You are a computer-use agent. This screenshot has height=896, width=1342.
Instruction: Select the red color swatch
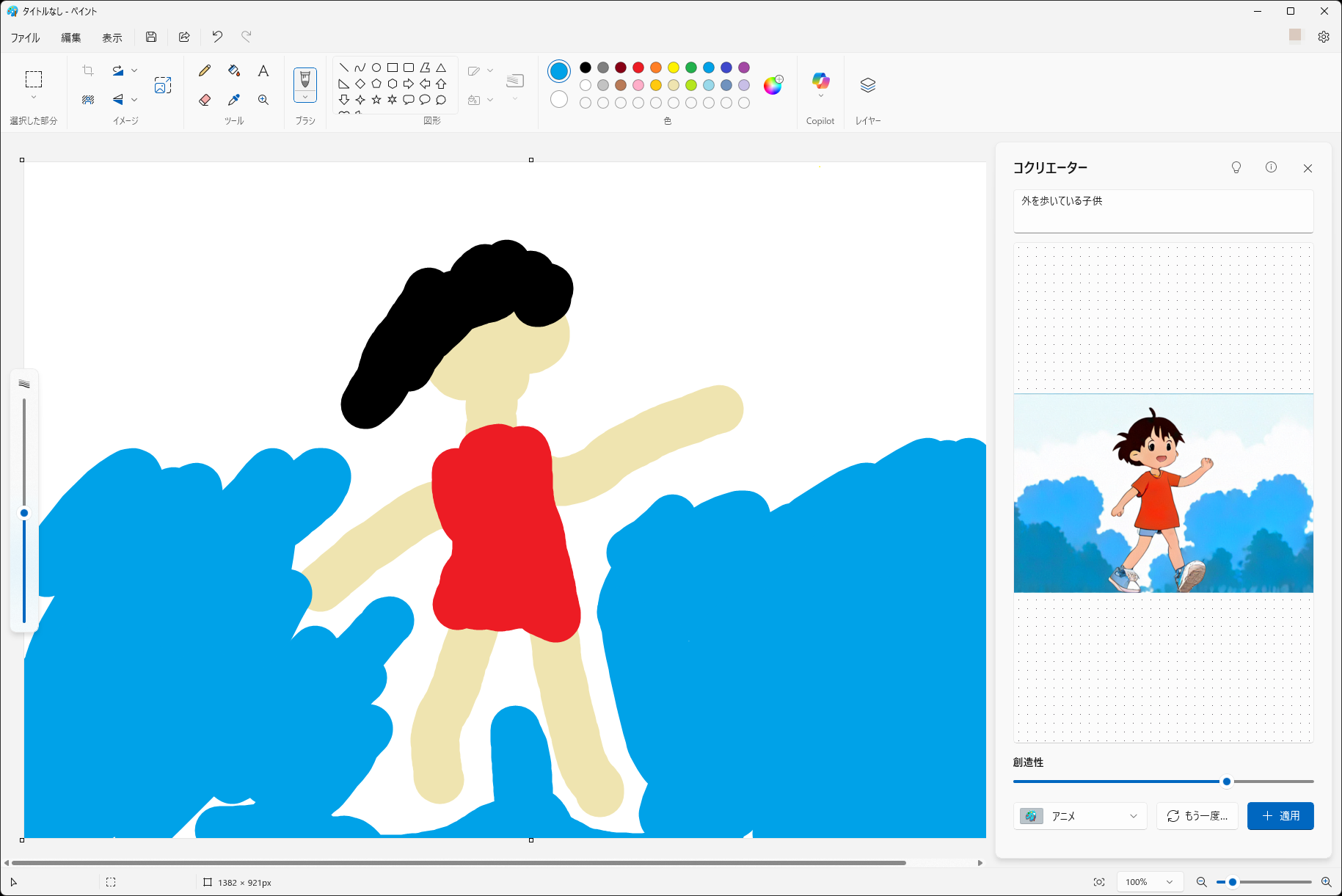[x=638, y=67]
